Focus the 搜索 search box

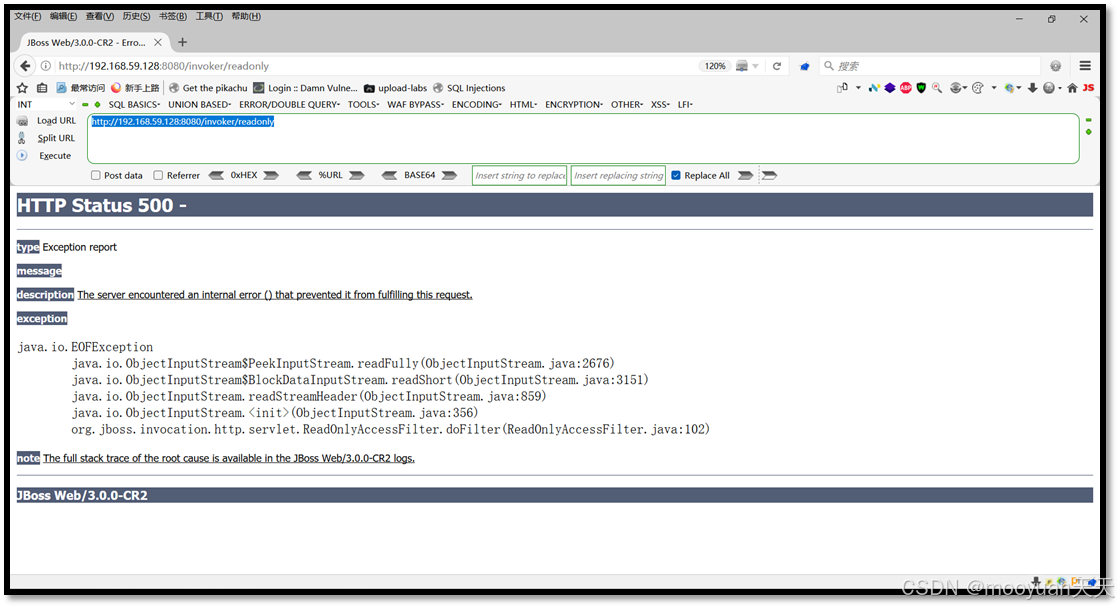[x=931, y=66]
